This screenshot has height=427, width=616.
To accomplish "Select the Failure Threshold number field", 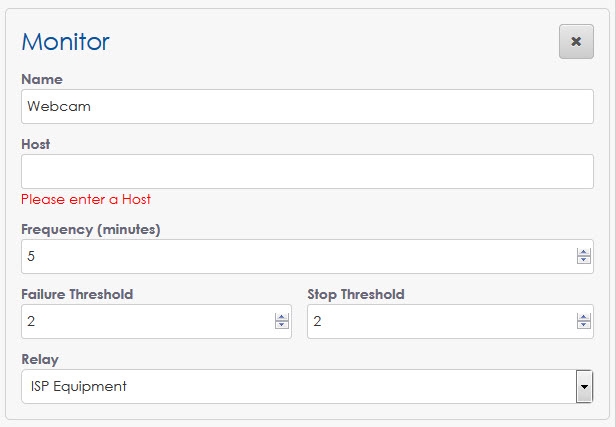I will tap(146, 321).
